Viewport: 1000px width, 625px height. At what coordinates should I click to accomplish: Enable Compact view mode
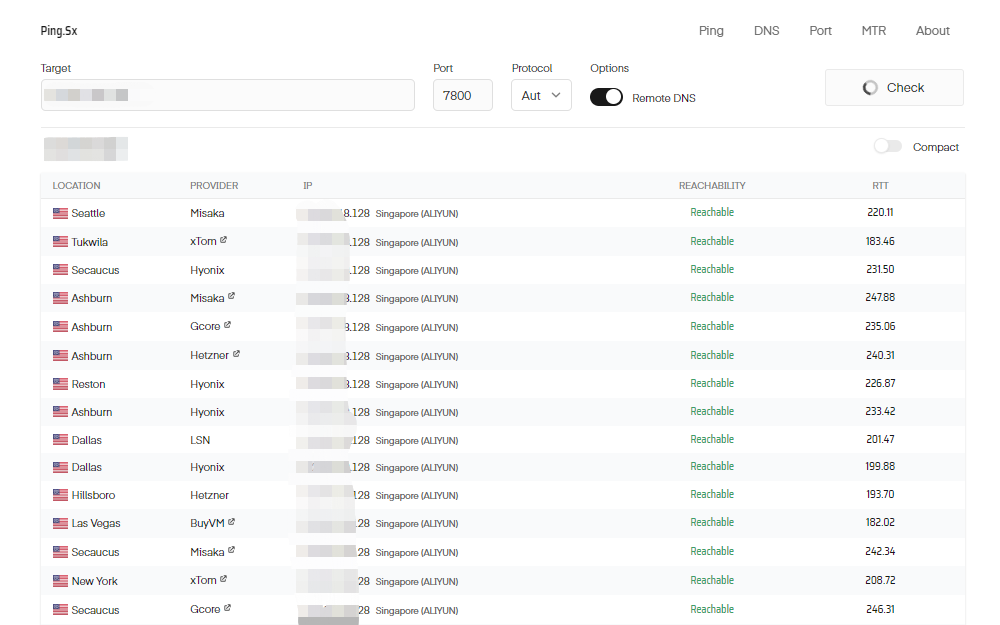coord(887,146)
